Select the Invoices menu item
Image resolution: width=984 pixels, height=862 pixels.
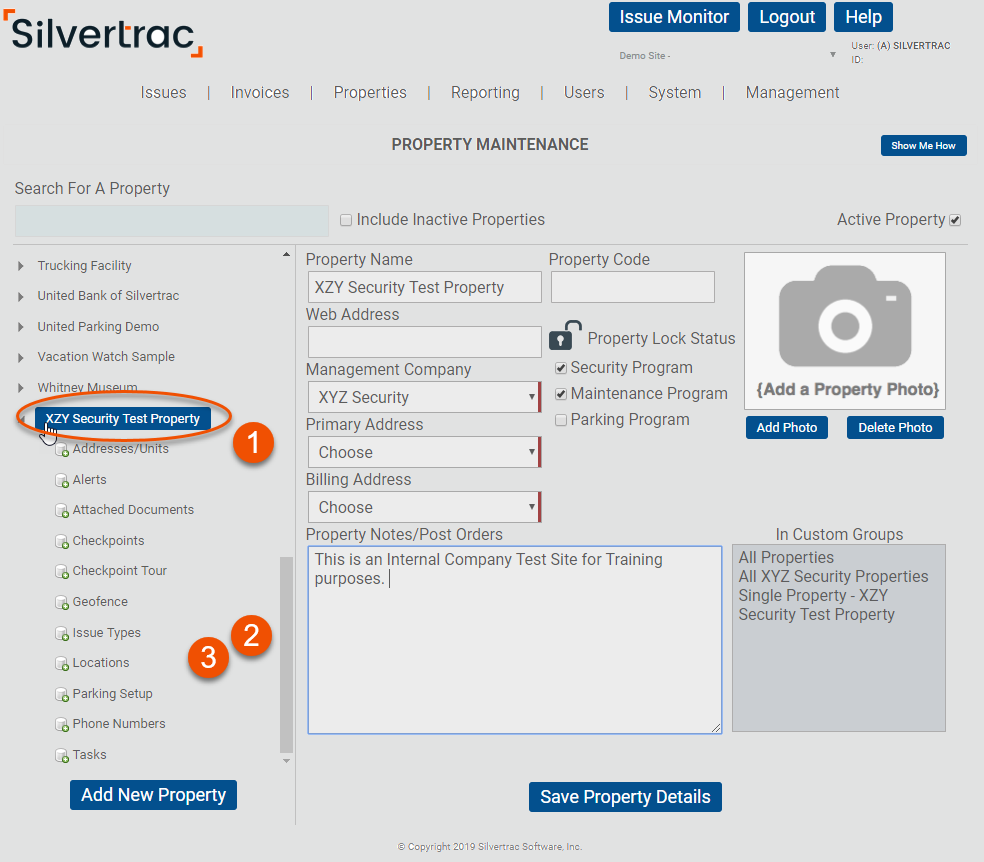point(259,92)
